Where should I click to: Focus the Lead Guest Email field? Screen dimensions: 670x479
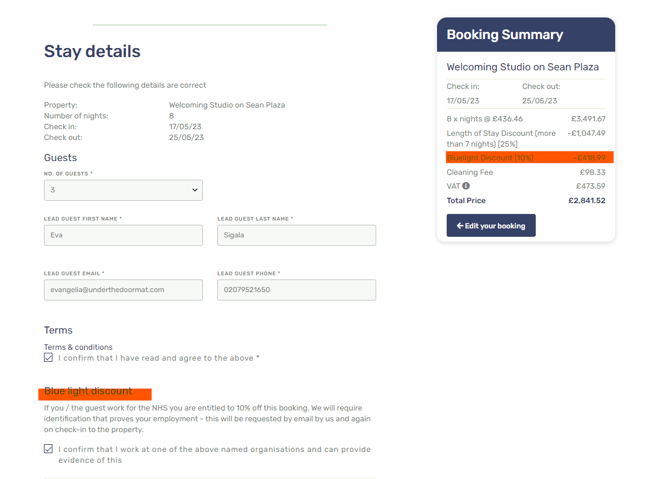click(x=123, y=290)
